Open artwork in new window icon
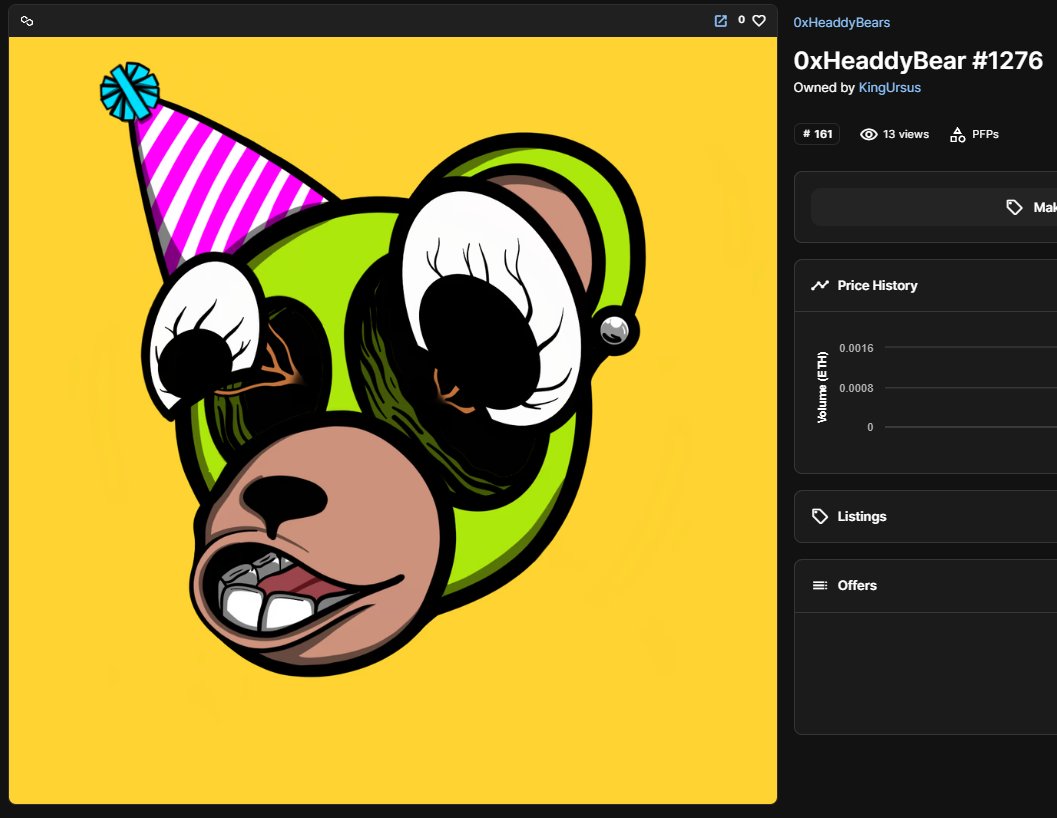This screenshot has height=818, width=1057. (721, 21)
